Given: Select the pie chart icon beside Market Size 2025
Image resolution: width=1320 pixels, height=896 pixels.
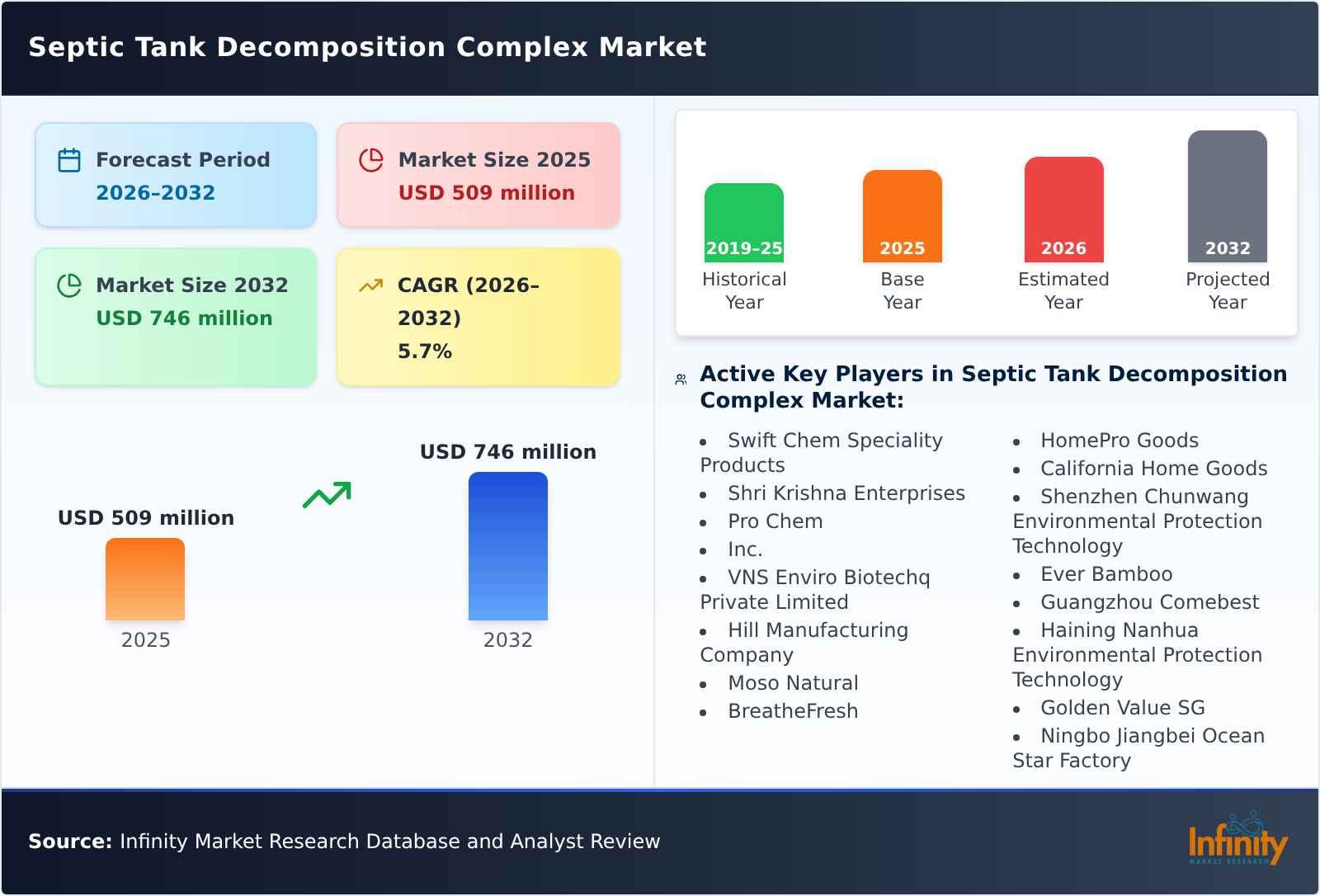Looking at the screenshot, I should [371, 160].
